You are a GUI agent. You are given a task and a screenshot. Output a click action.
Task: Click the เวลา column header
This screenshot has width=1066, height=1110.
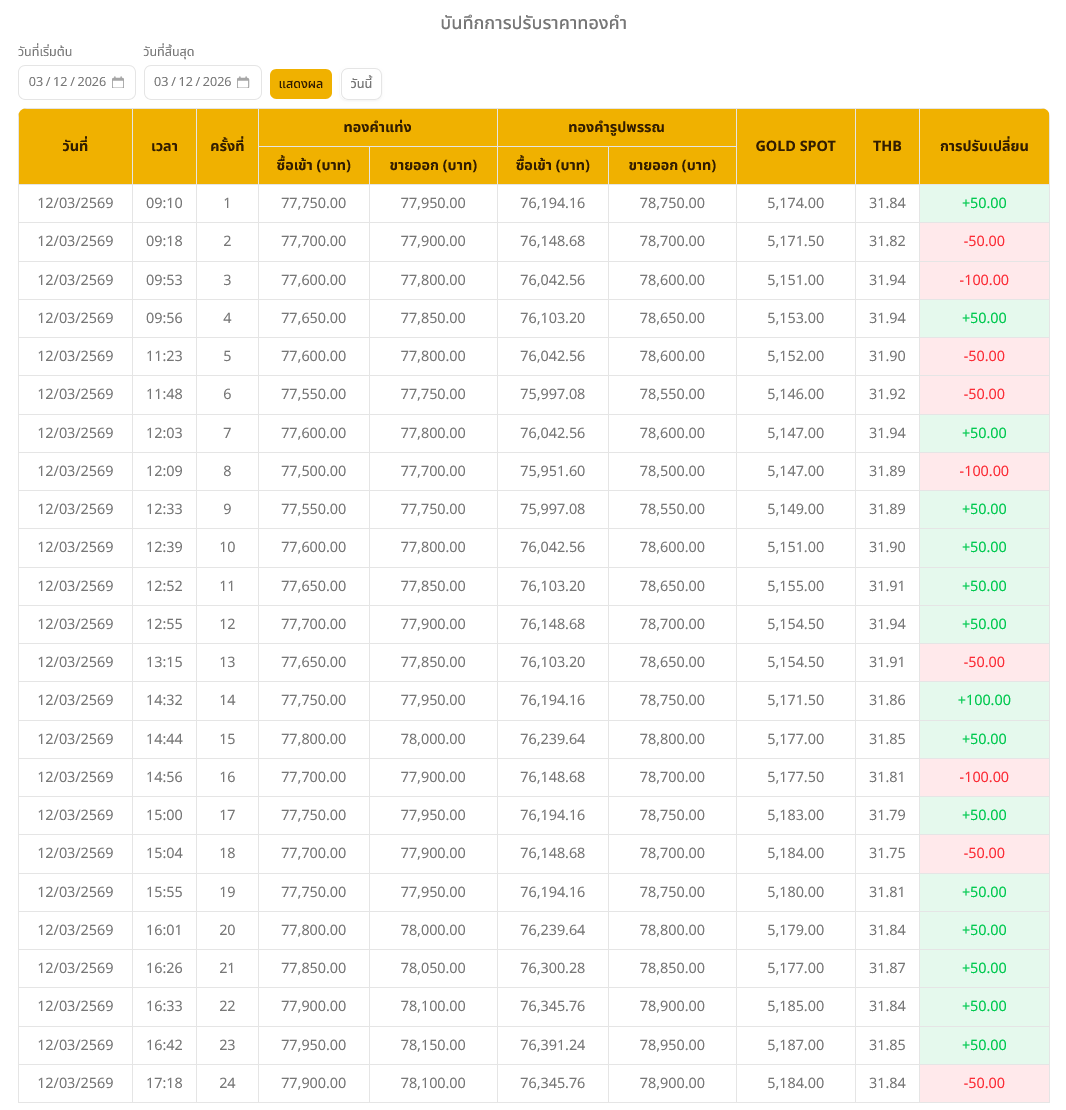164,146
